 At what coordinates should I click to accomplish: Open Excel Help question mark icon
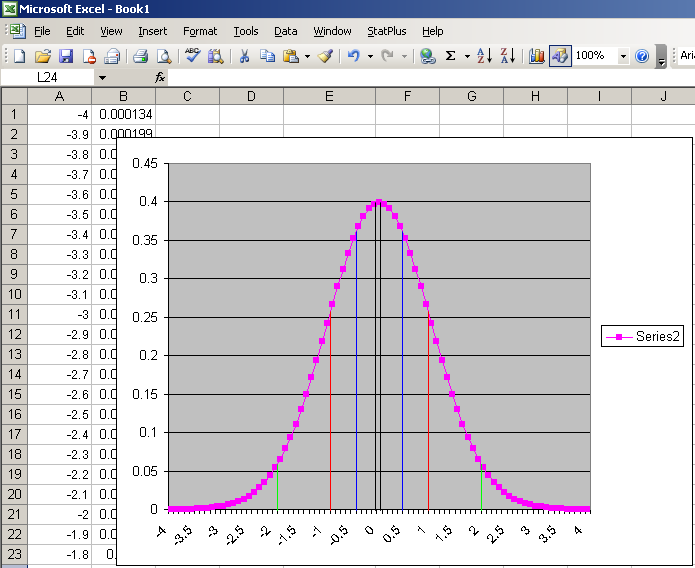(x=642, y=56)
